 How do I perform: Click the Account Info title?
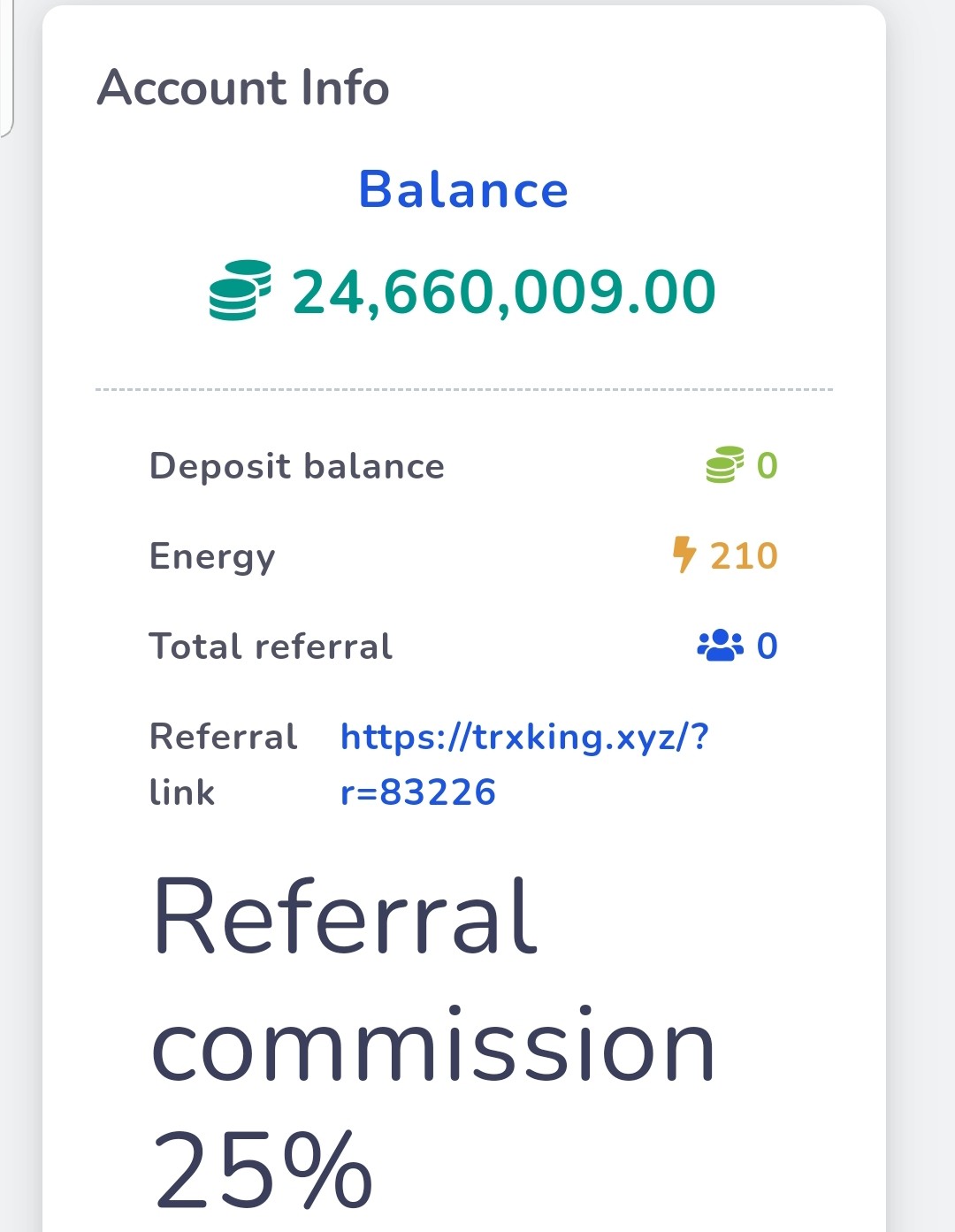(243, 88)
